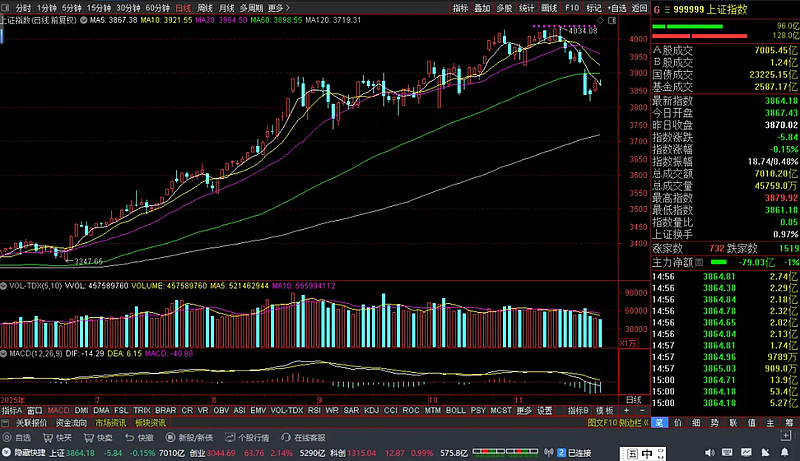Viewport: 800px width, 461px height.
Task: Open the 设置 indicator settings
Action: coord(545,410)
